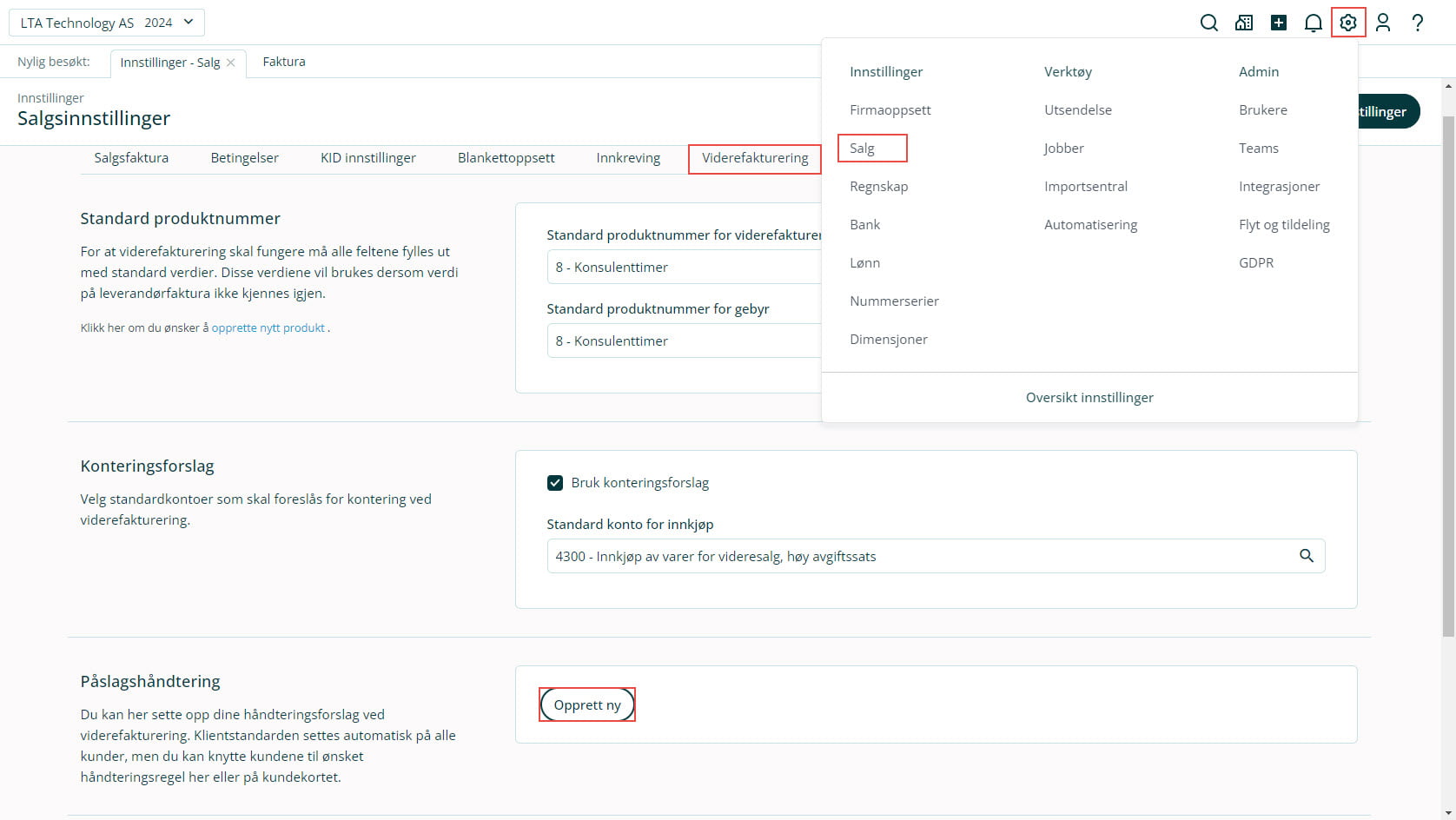
Task: Click the company building icon in top bar
Action: (x=1244, y=23)
